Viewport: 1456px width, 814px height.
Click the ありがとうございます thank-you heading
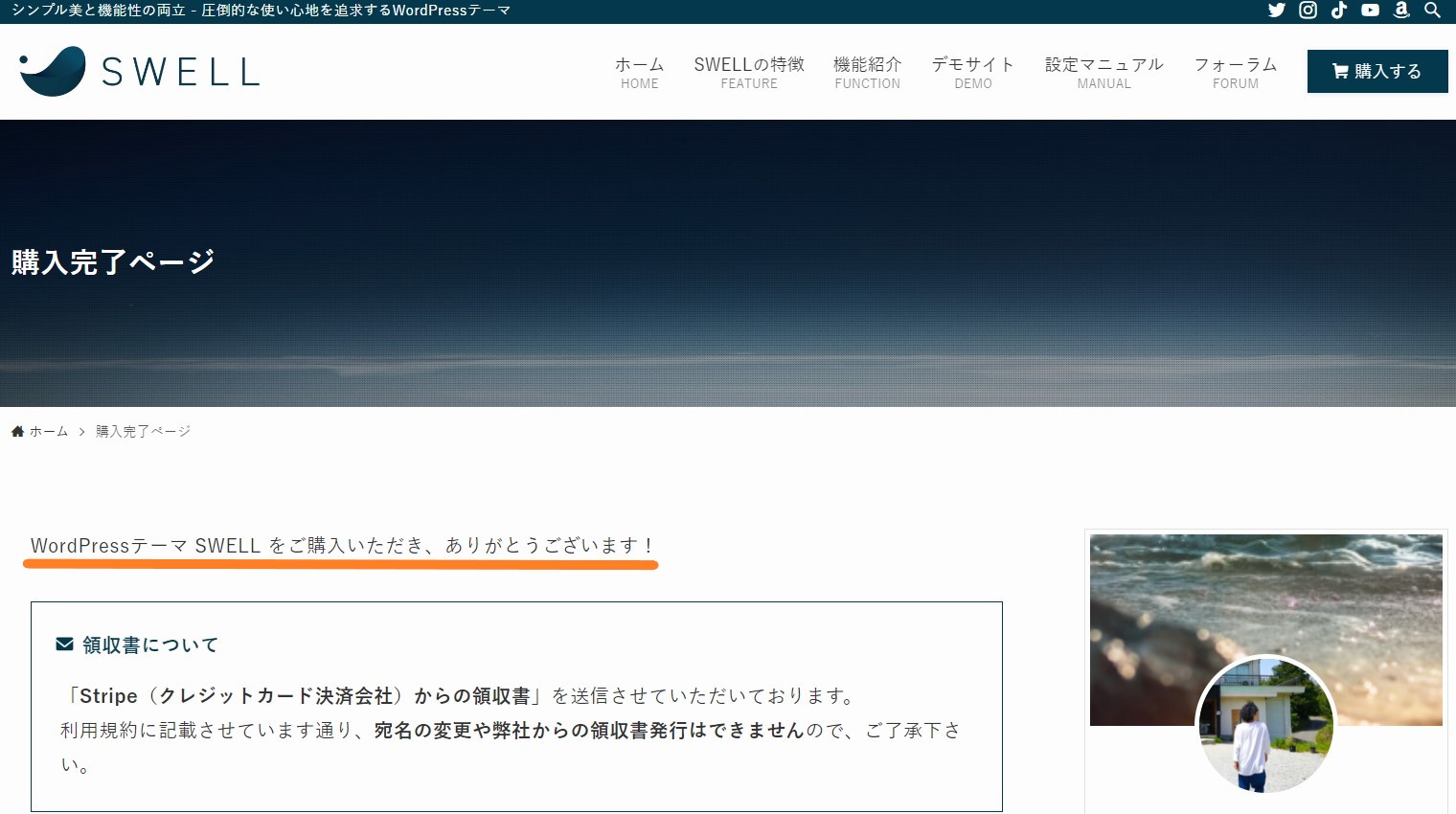click(341, 546)
